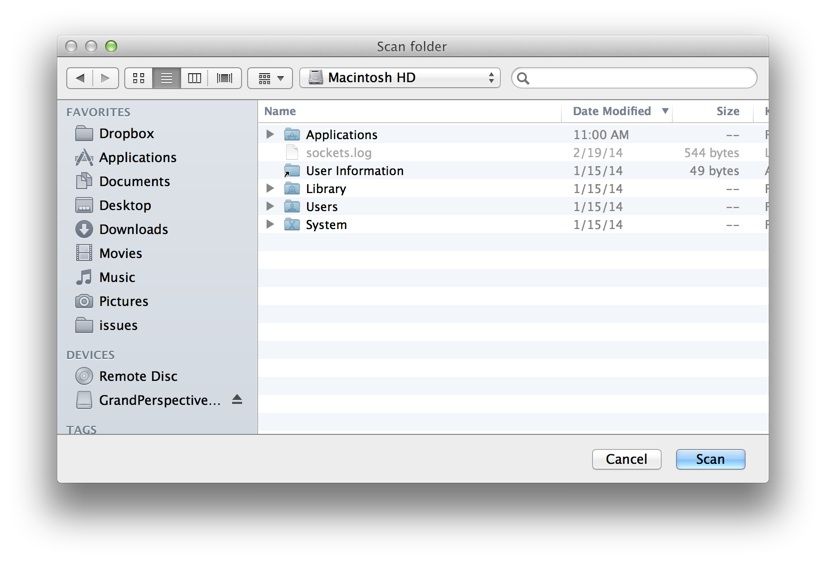Expand the Applications folder disclosure triangle

click(x=270, y=134)
